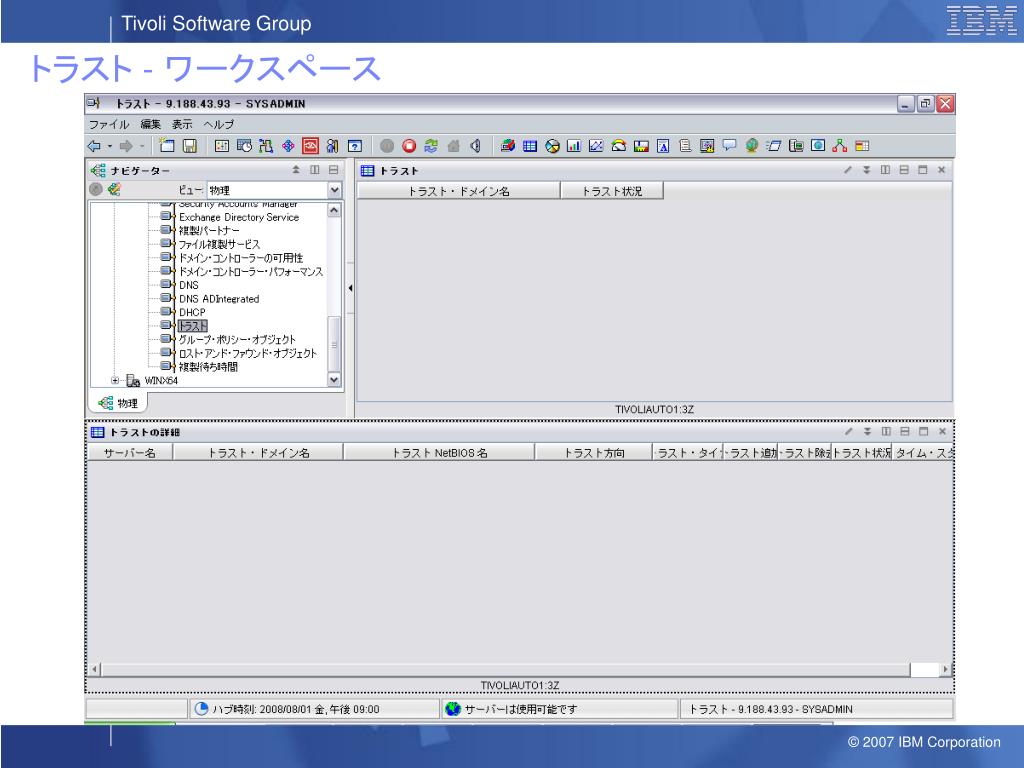Click トラスト方向 column header
Screen dimensions: 1024x768
coord(594,453)
